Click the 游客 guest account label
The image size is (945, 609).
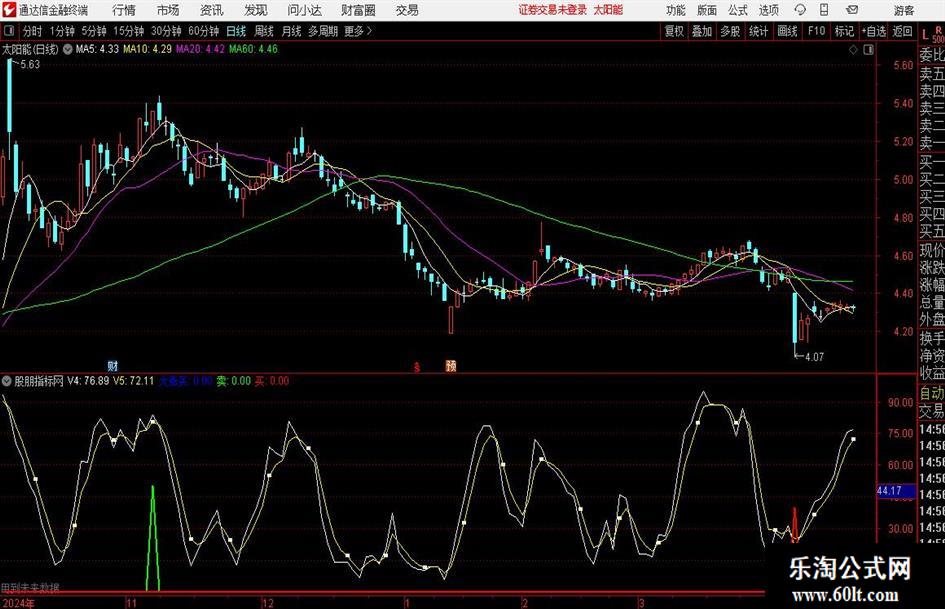coord(903,10)
